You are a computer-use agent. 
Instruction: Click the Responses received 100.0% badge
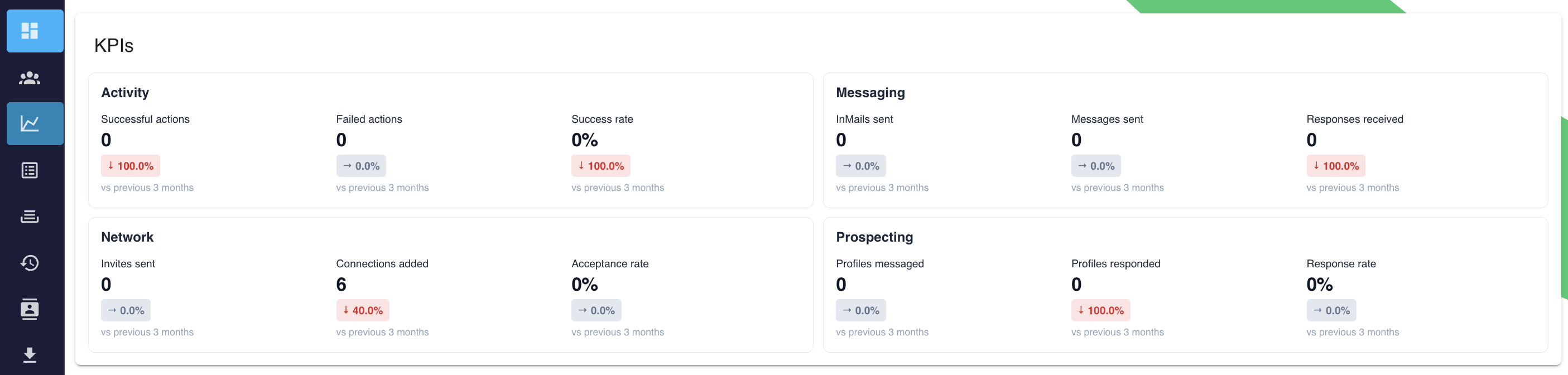tap(1335, 166)
